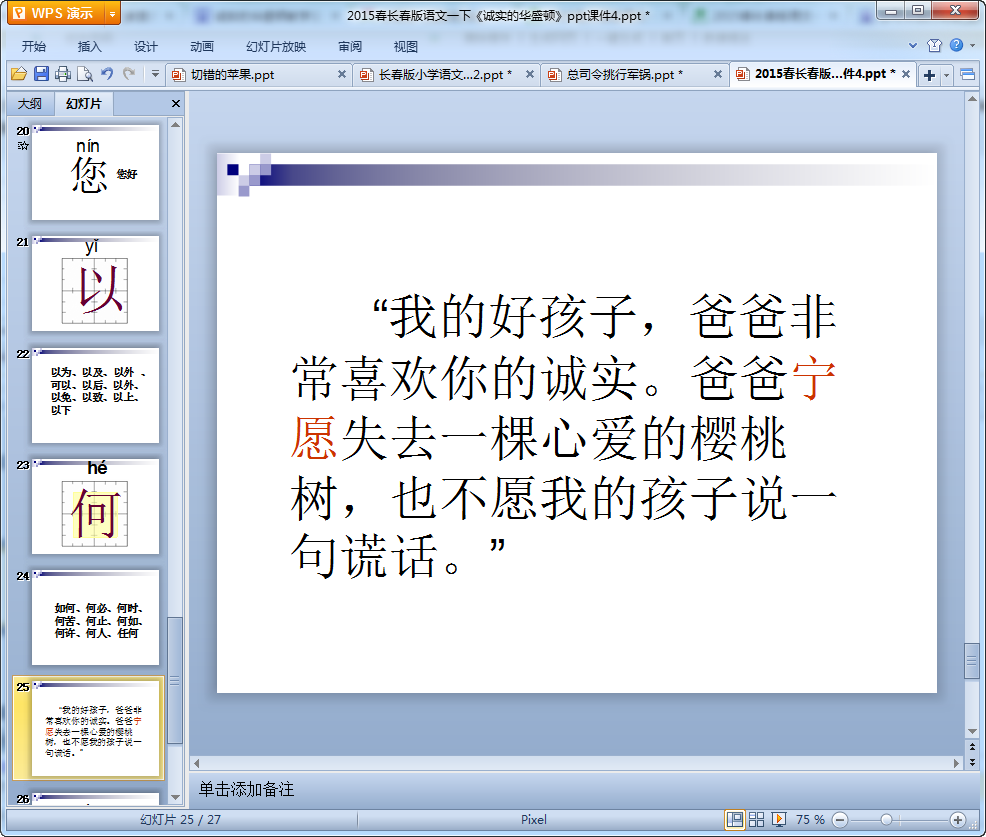Print using the printer icon
Viewport: 986px width, 837px height.
coord(63,74)
